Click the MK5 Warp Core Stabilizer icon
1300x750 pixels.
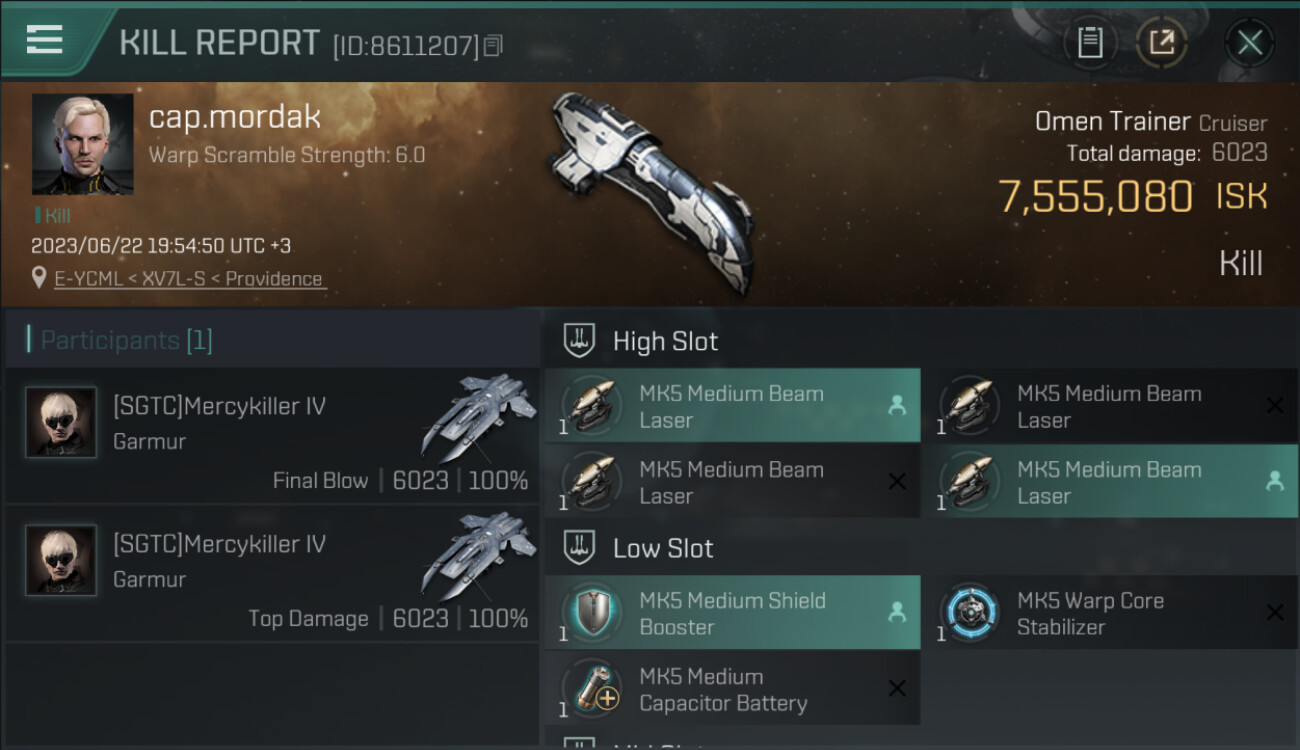point(968,613)
